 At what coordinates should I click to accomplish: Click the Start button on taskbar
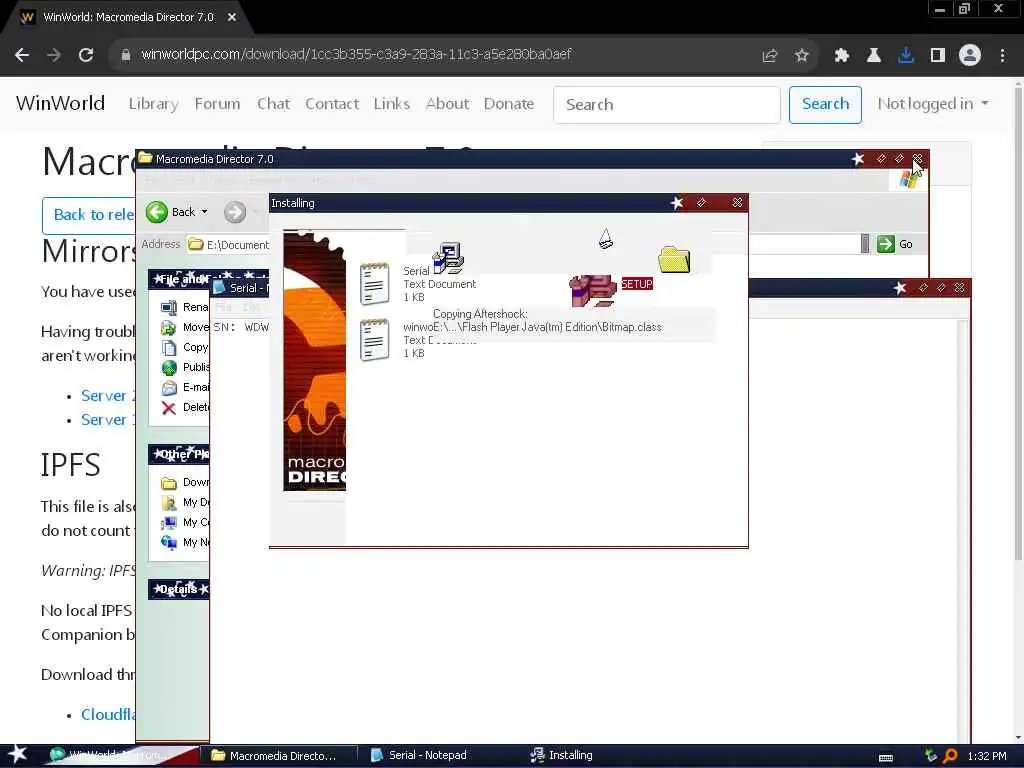(x=18, y=754)
